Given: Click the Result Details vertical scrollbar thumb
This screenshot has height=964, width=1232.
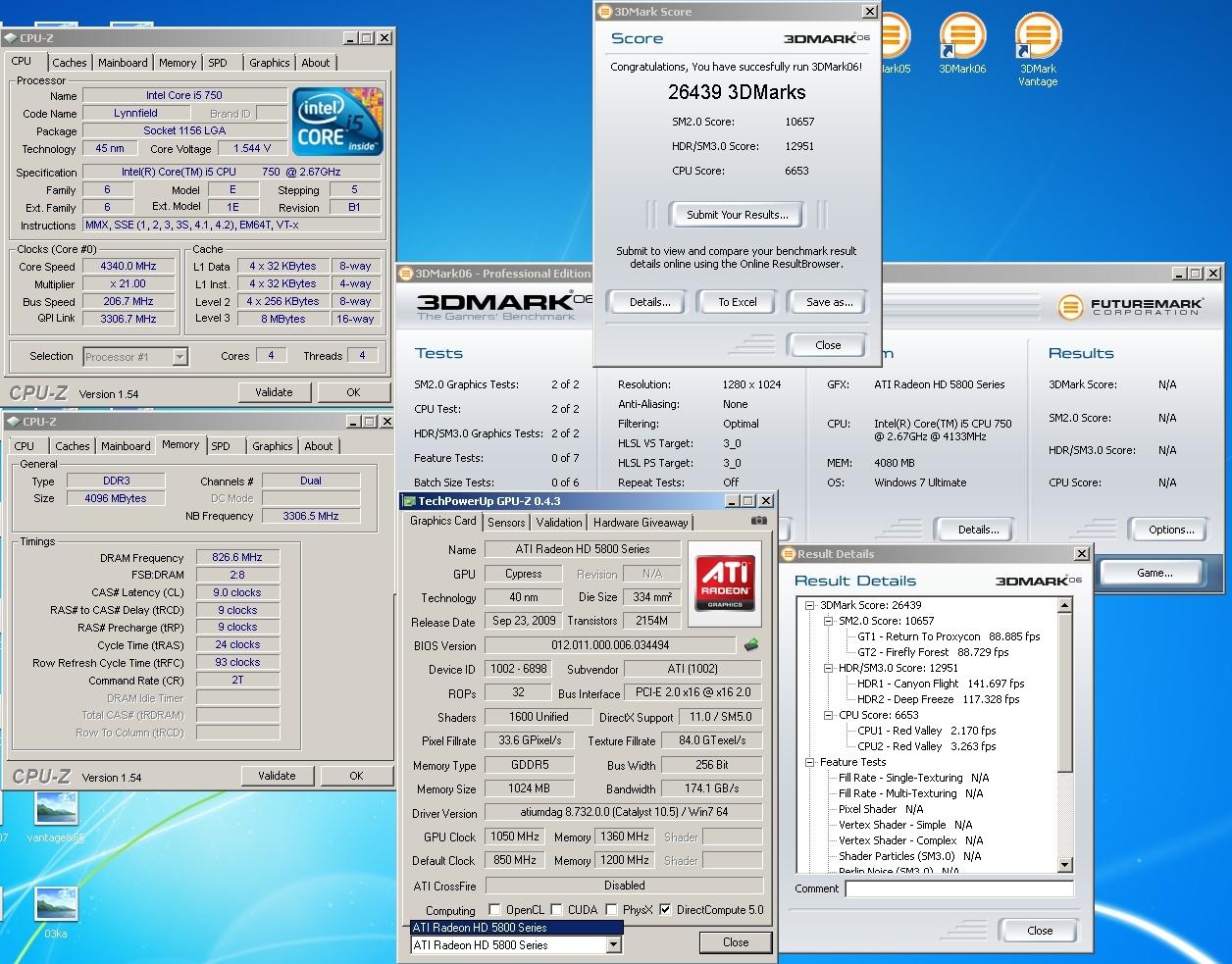Looking at the screenshot, I should coord(1066,692).
